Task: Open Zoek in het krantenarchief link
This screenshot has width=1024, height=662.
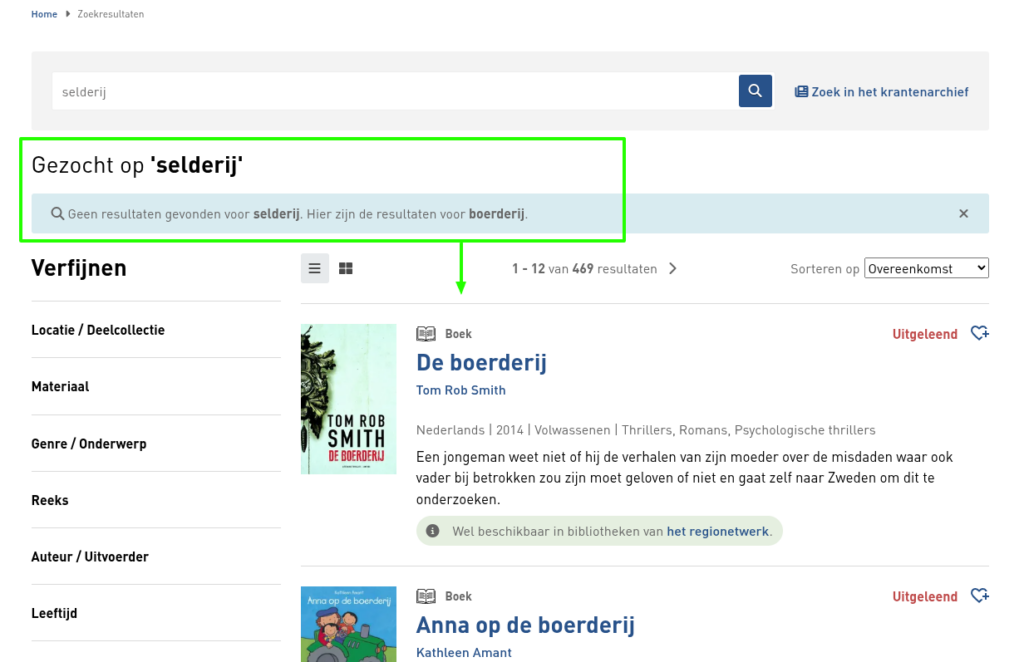Action: [881, 92]
